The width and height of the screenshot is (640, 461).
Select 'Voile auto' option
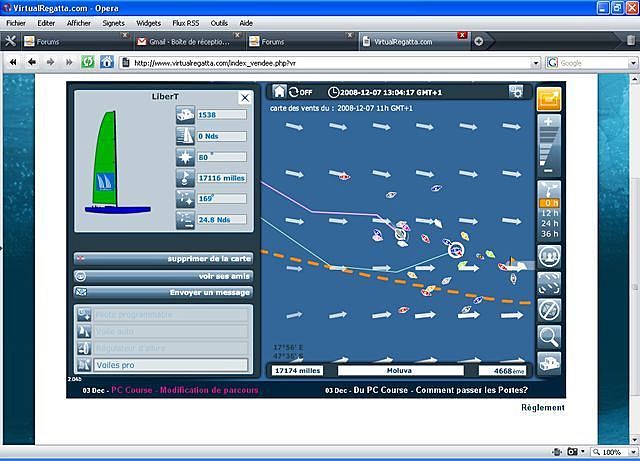tap(171, 332)
